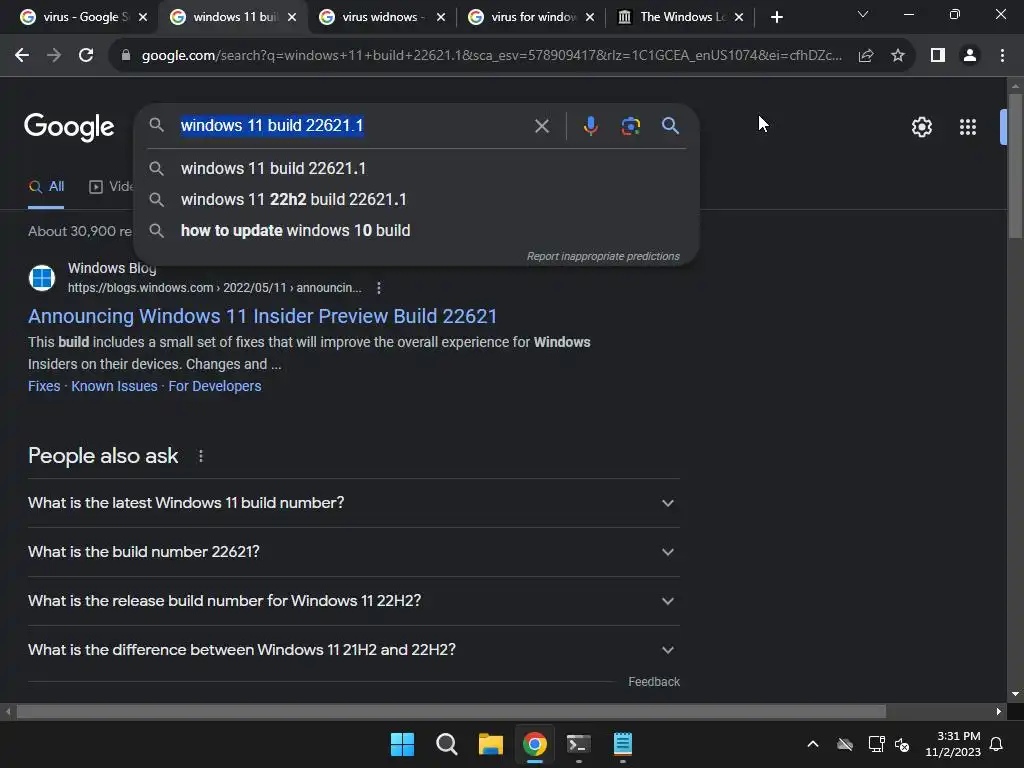Viewport: 1024px width, 768px height.
Task: Open the For Developers sitelink
Action: [x=215, y=386]
